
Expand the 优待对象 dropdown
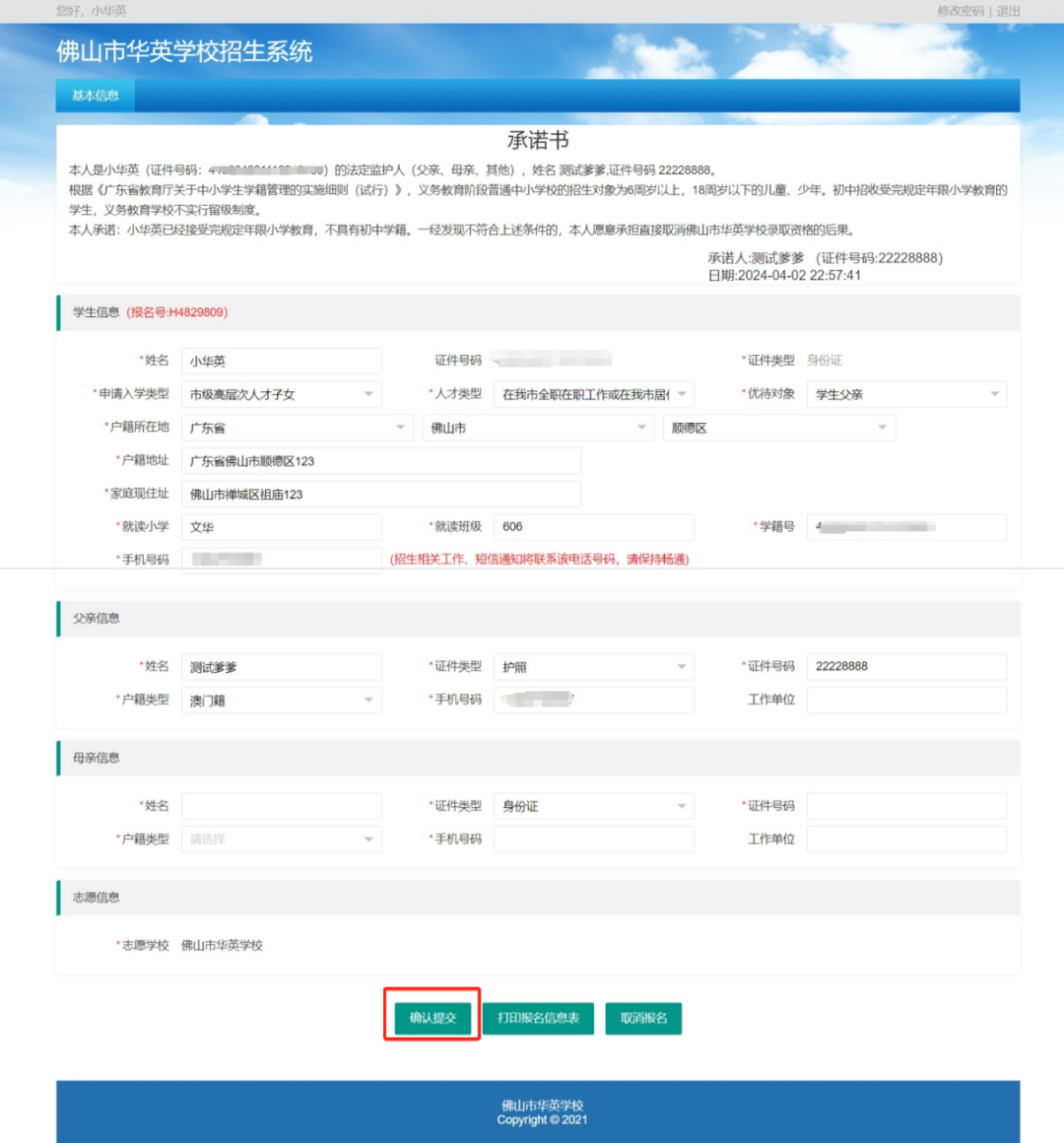[905, 394]
